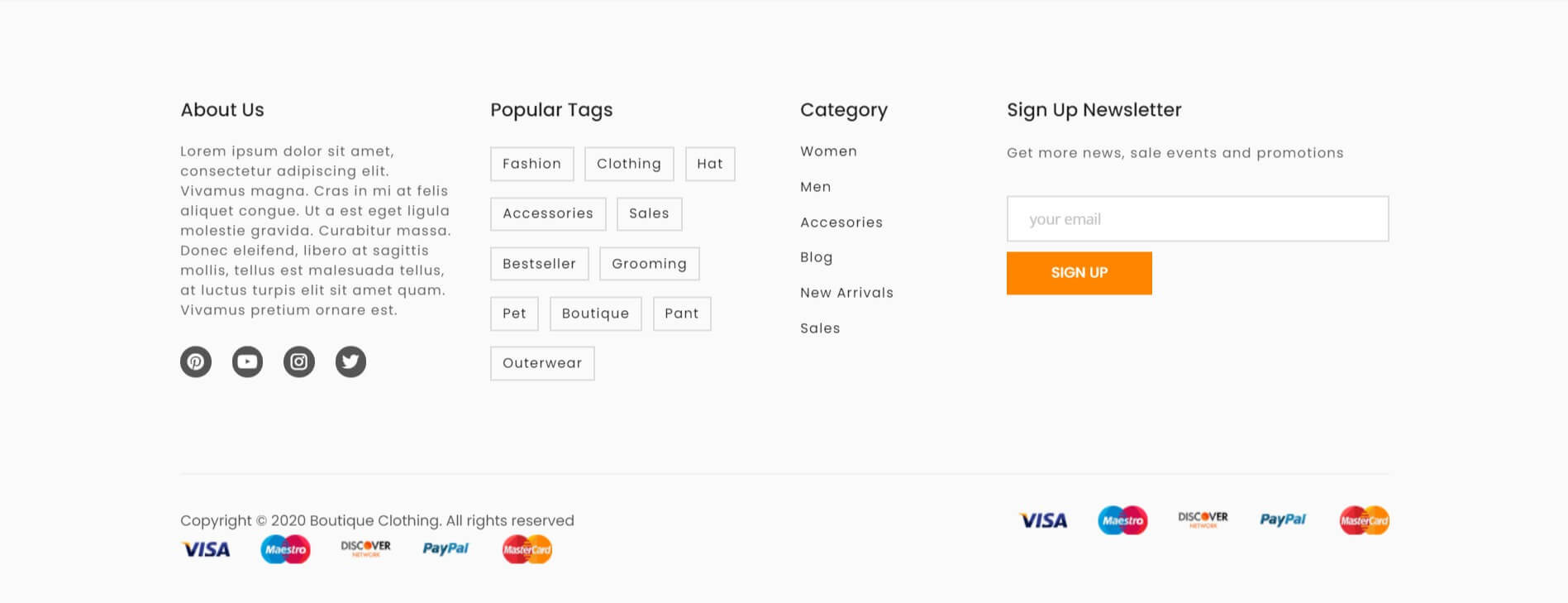Click the Maestro logo below the copyright text
The width and height of the screenshot is (1568, 603).
(x=285, y=549)
